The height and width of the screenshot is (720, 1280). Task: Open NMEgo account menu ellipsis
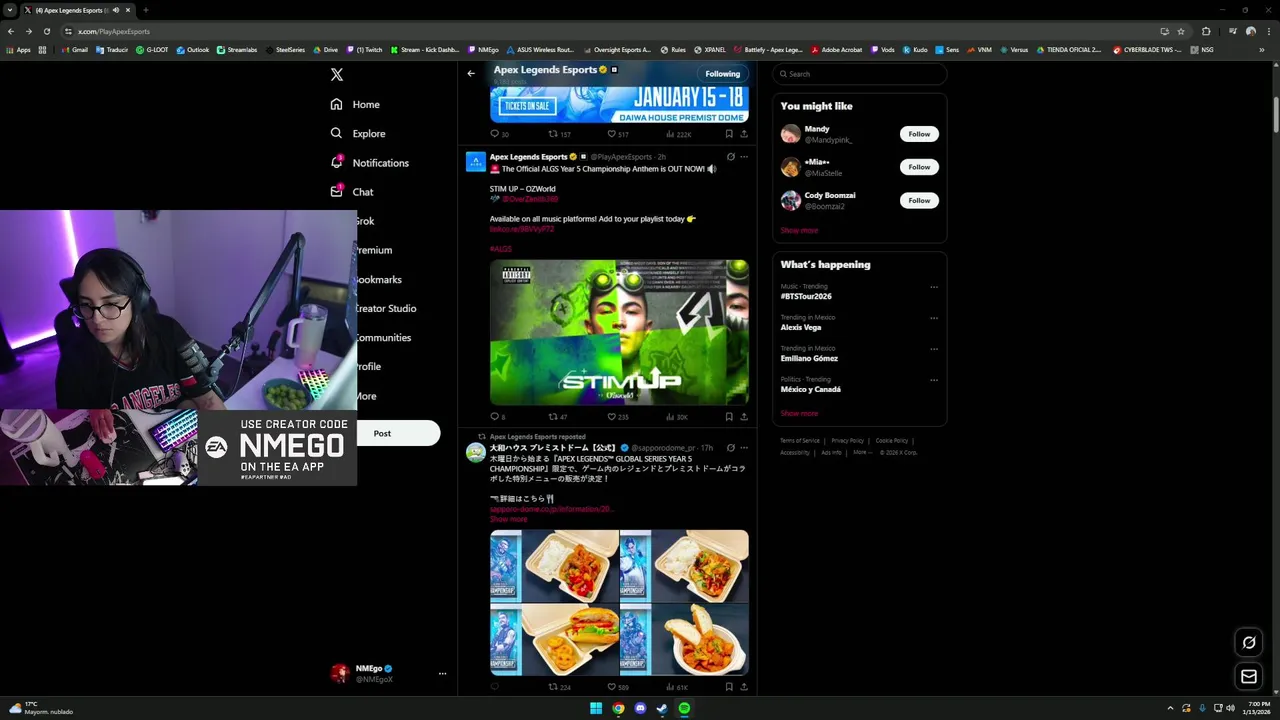pyautogui.click(x=442, y=674)
